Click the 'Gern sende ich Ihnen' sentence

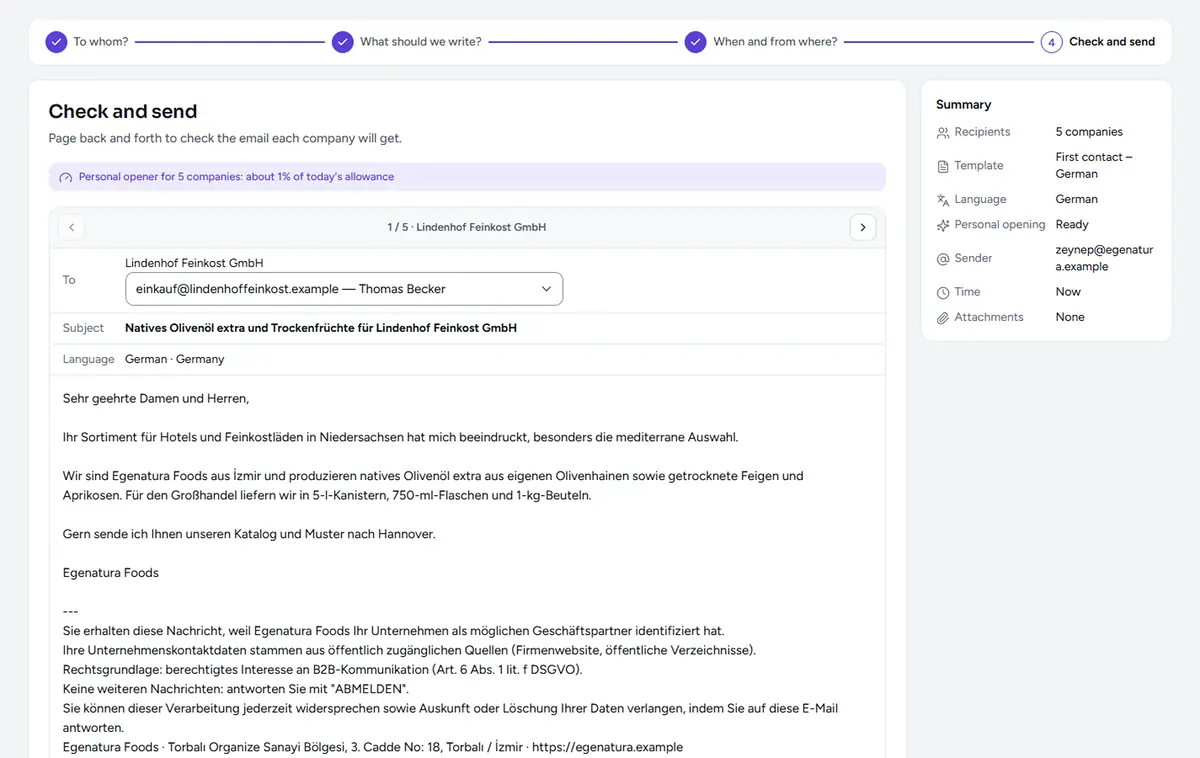click(249, 534)
